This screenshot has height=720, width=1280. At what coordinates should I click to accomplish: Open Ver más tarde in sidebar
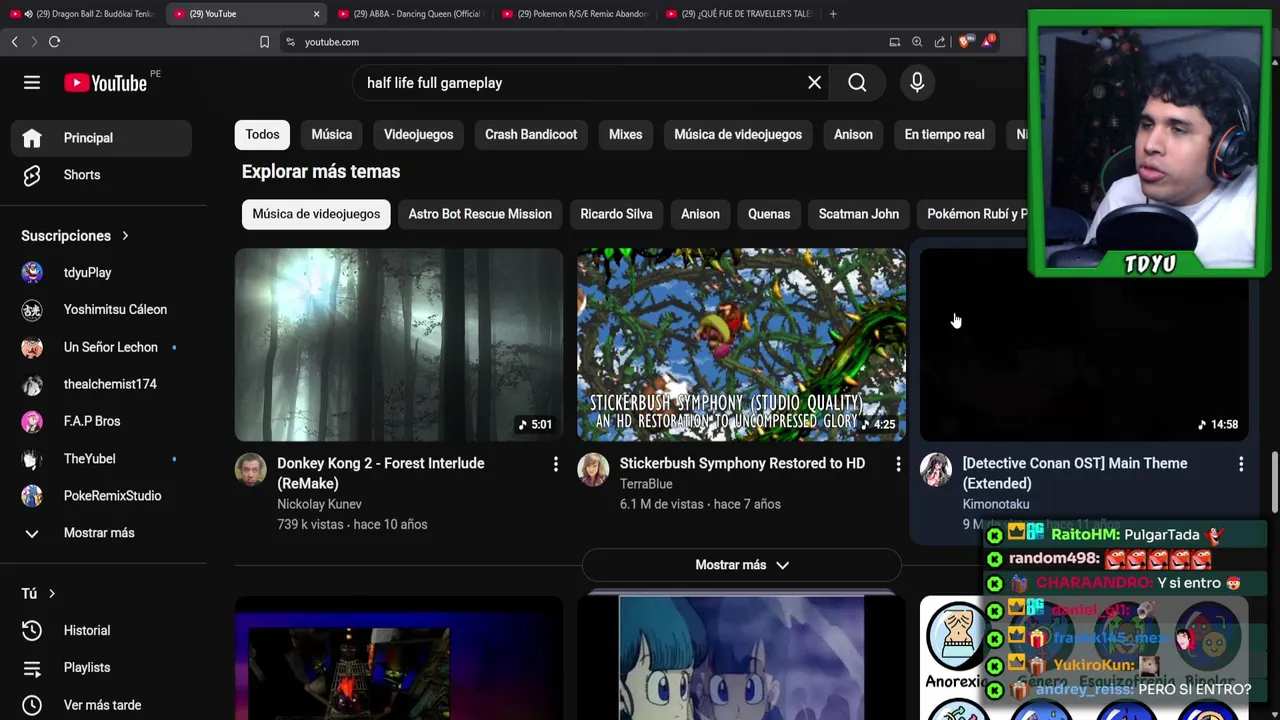pyautogui.click(x=101, y=705)
